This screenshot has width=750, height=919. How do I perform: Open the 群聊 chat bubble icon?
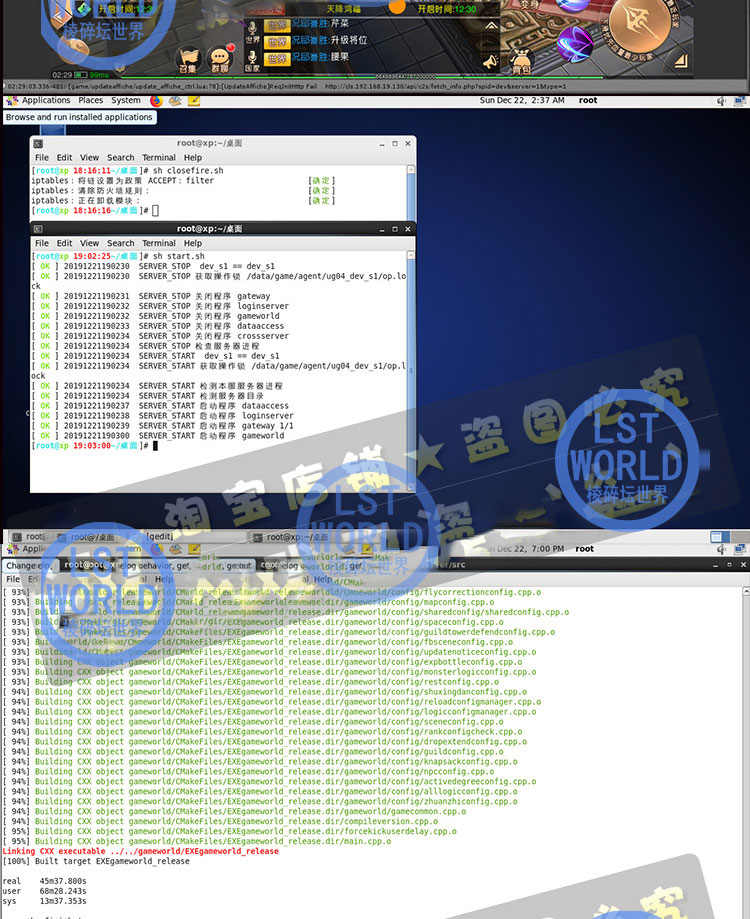(x=220, y=60)
